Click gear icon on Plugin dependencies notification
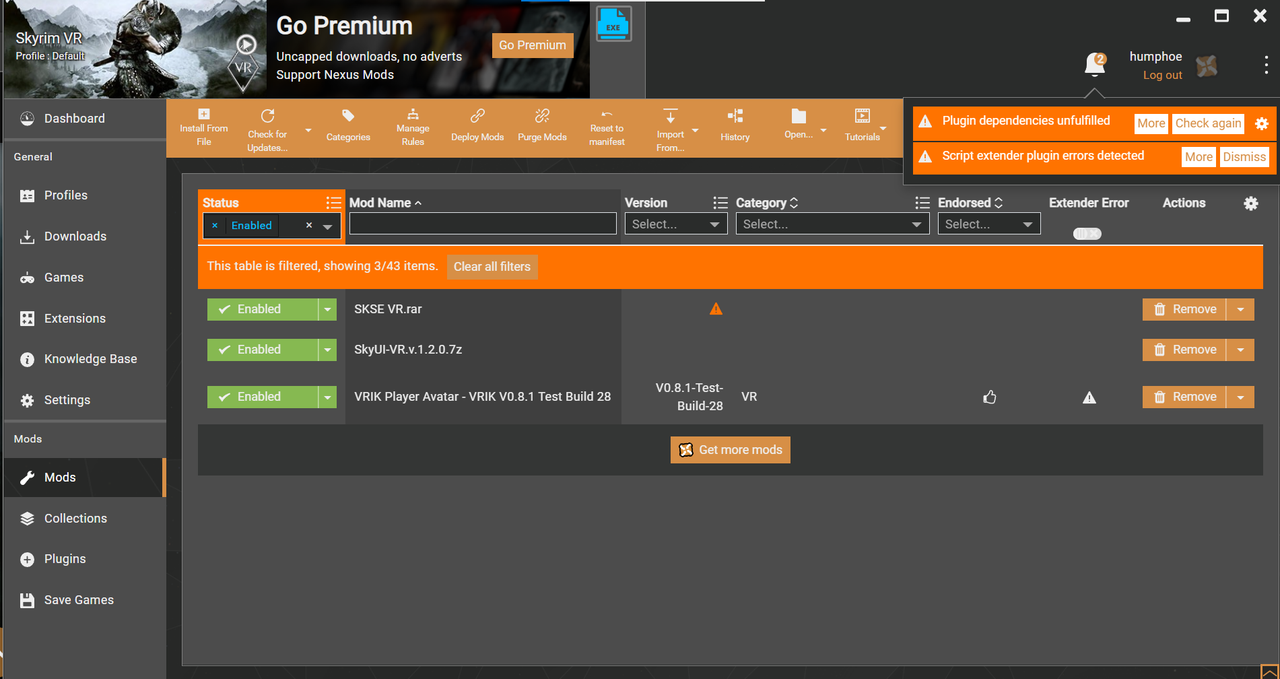Image resolution: width=1280 pixels, height=679 pixels. click(1262, 124)
